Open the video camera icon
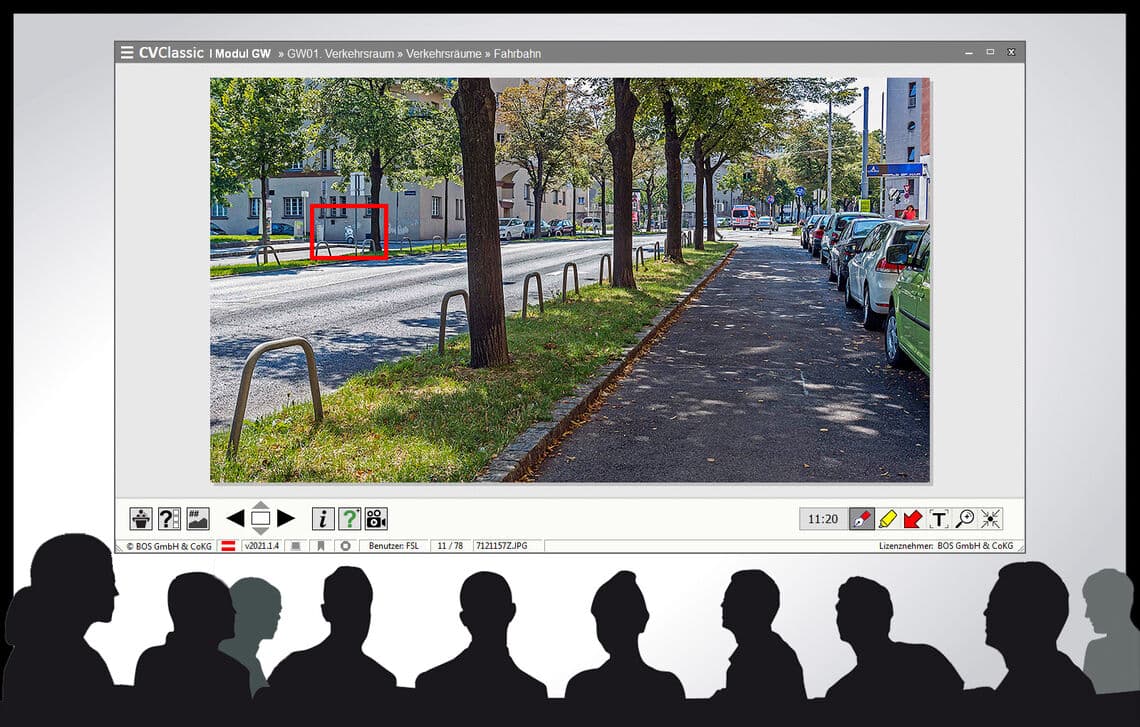This screenshot has width=1140, height=727. point(376,518)
